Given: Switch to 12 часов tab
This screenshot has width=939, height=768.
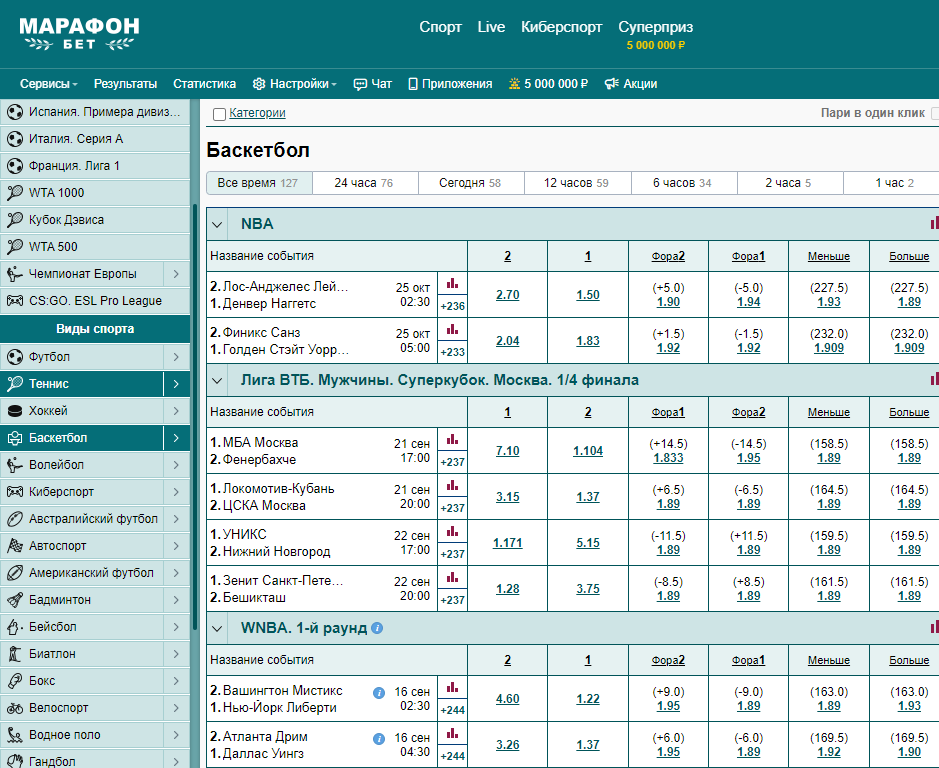Looking at the screenshot, I should (577, 183).
